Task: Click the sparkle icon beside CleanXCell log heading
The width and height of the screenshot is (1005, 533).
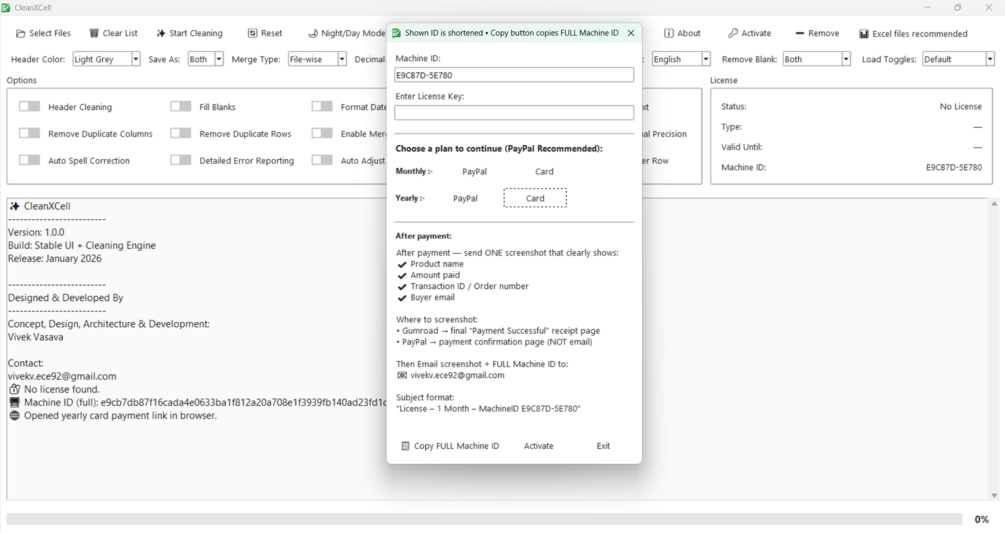Action: click(15, 206)
